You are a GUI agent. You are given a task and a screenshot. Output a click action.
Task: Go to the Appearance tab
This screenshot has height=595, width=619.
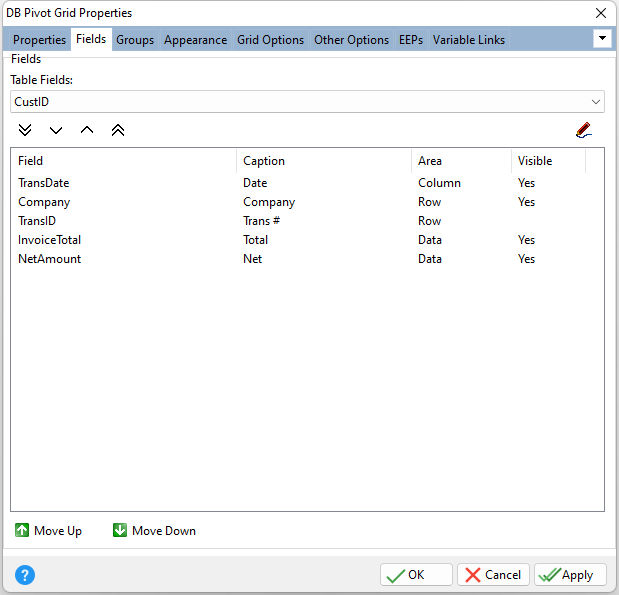[x=195, y=40]
